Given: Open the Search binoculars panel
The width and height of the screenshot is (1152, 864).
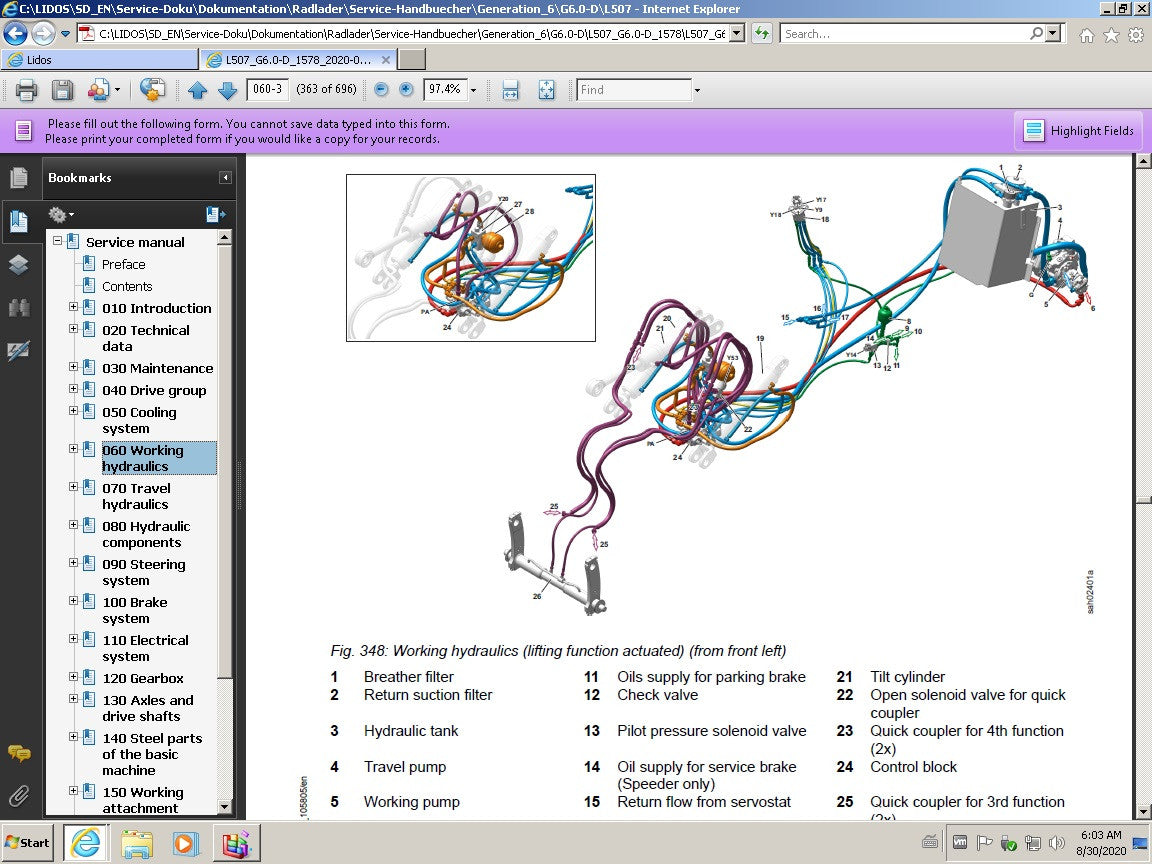Looking at the screenshot, I should 18,308.
